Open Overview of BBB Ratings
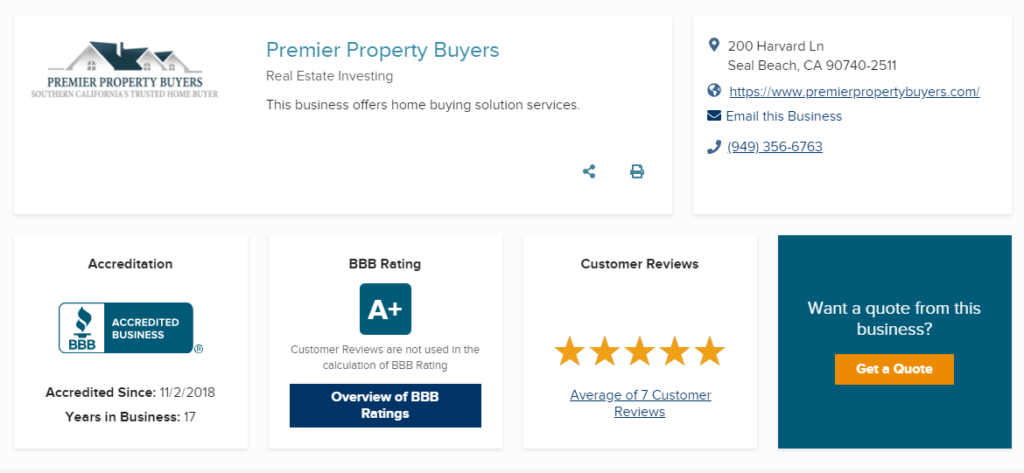This screenshot has height=473, width=1024. coord(385,405)
